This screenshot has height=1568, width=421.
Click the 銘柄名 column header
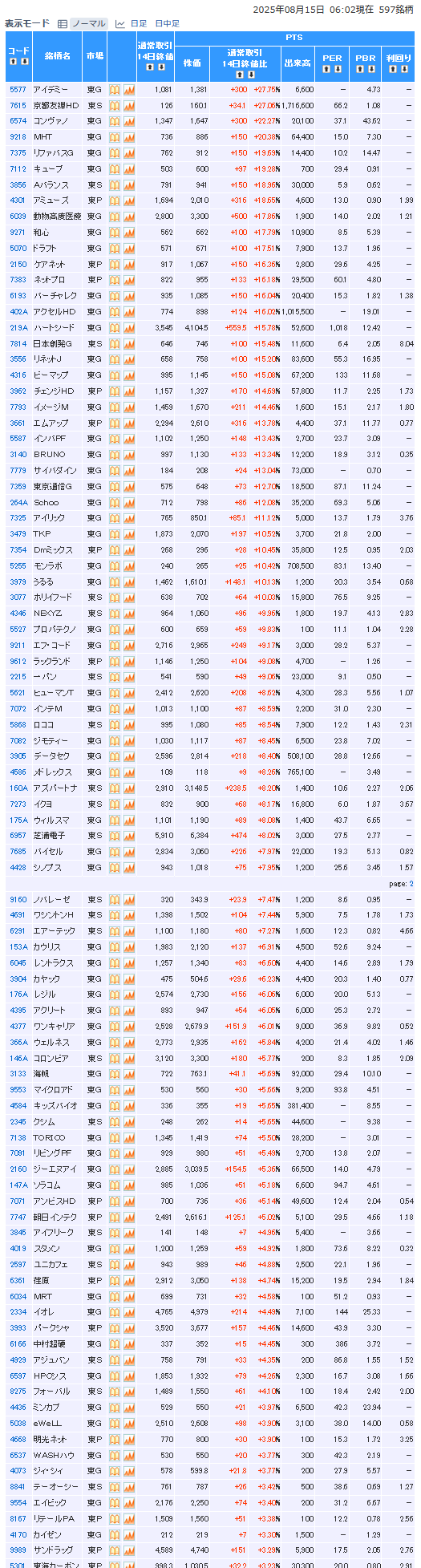57,56
